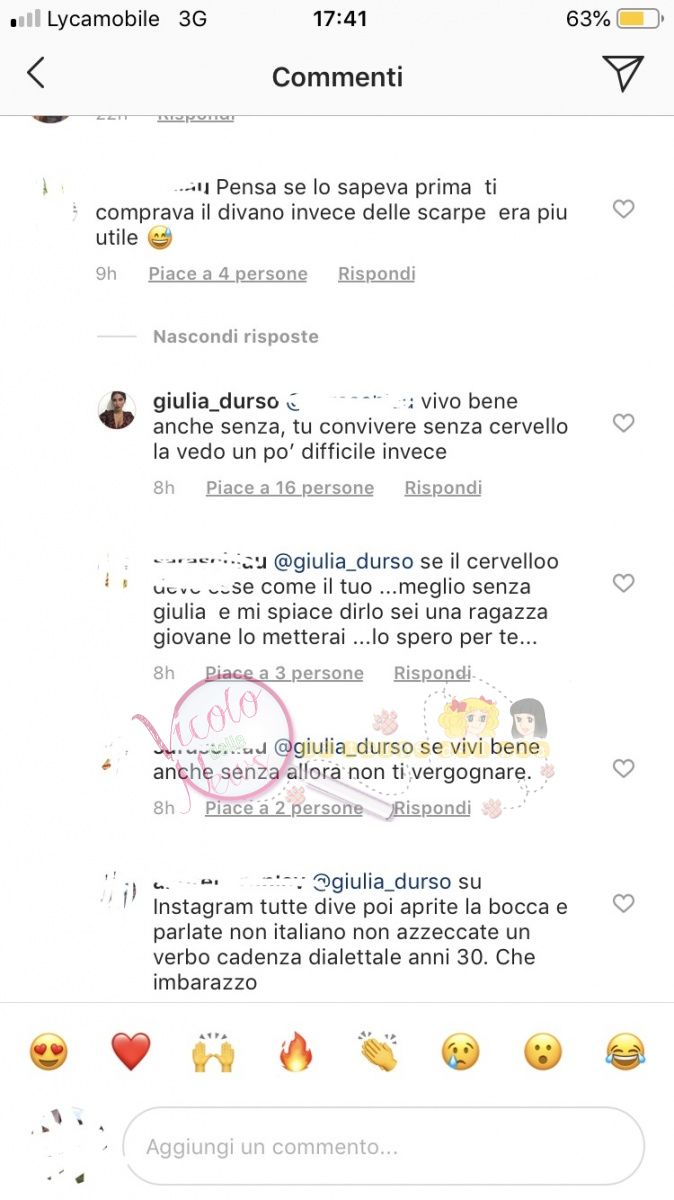Screen dimensions: 674x1200
Task: Insert surprised face emoji reaction
Action: 543,1052
